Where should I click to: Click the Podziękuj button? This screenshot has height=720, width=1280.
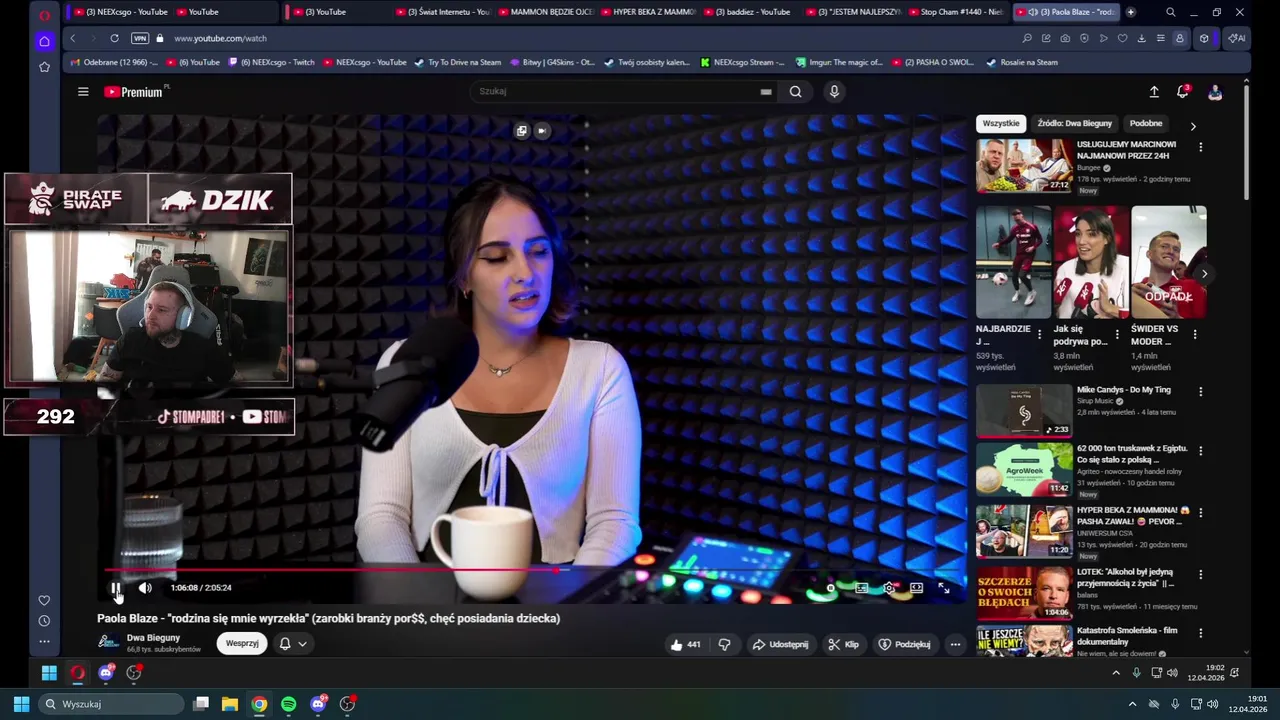[x=904, y=644]
